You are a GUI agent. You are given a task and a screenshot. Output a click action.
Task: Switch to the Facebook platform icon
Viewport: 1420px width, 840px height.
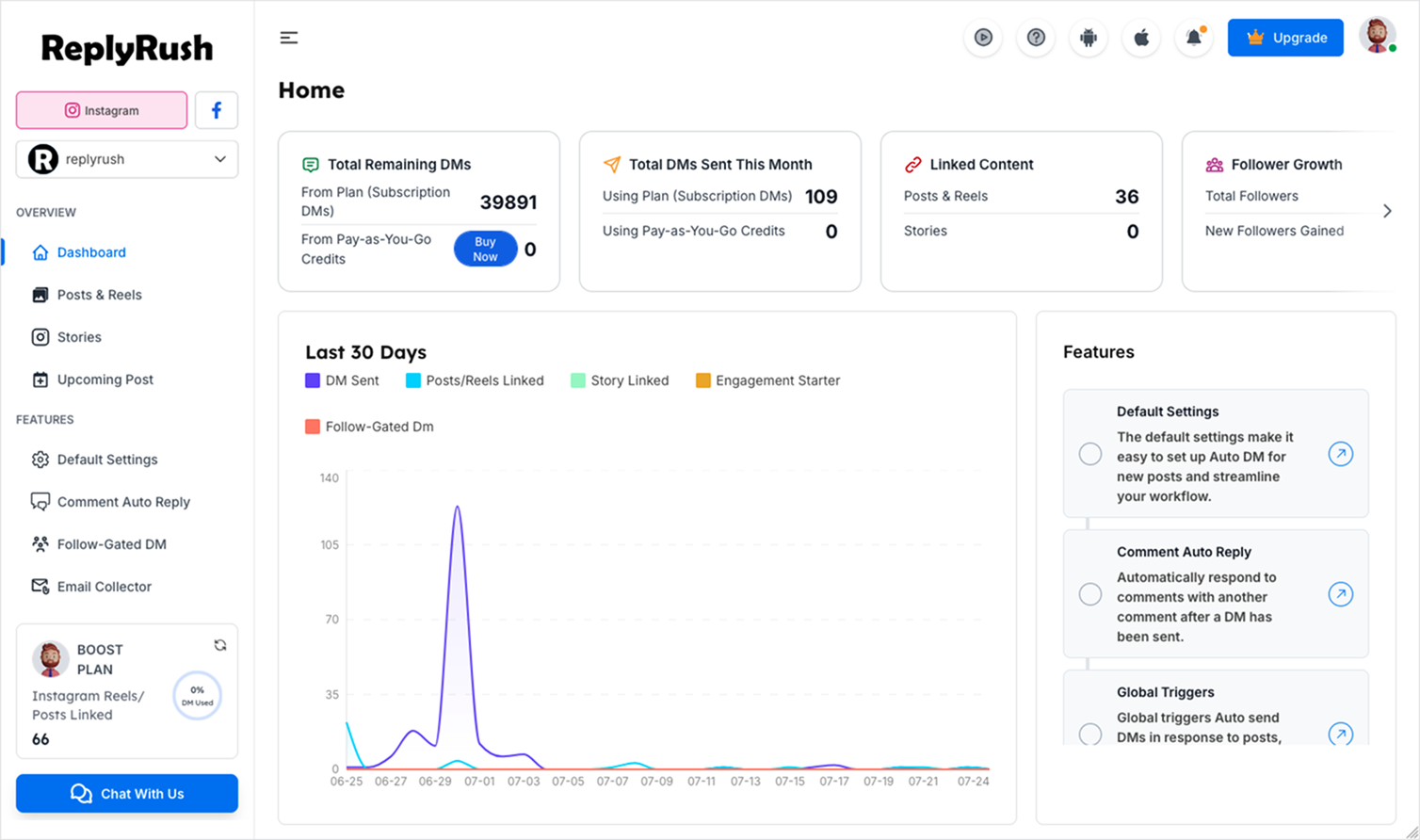coord(217,110)
